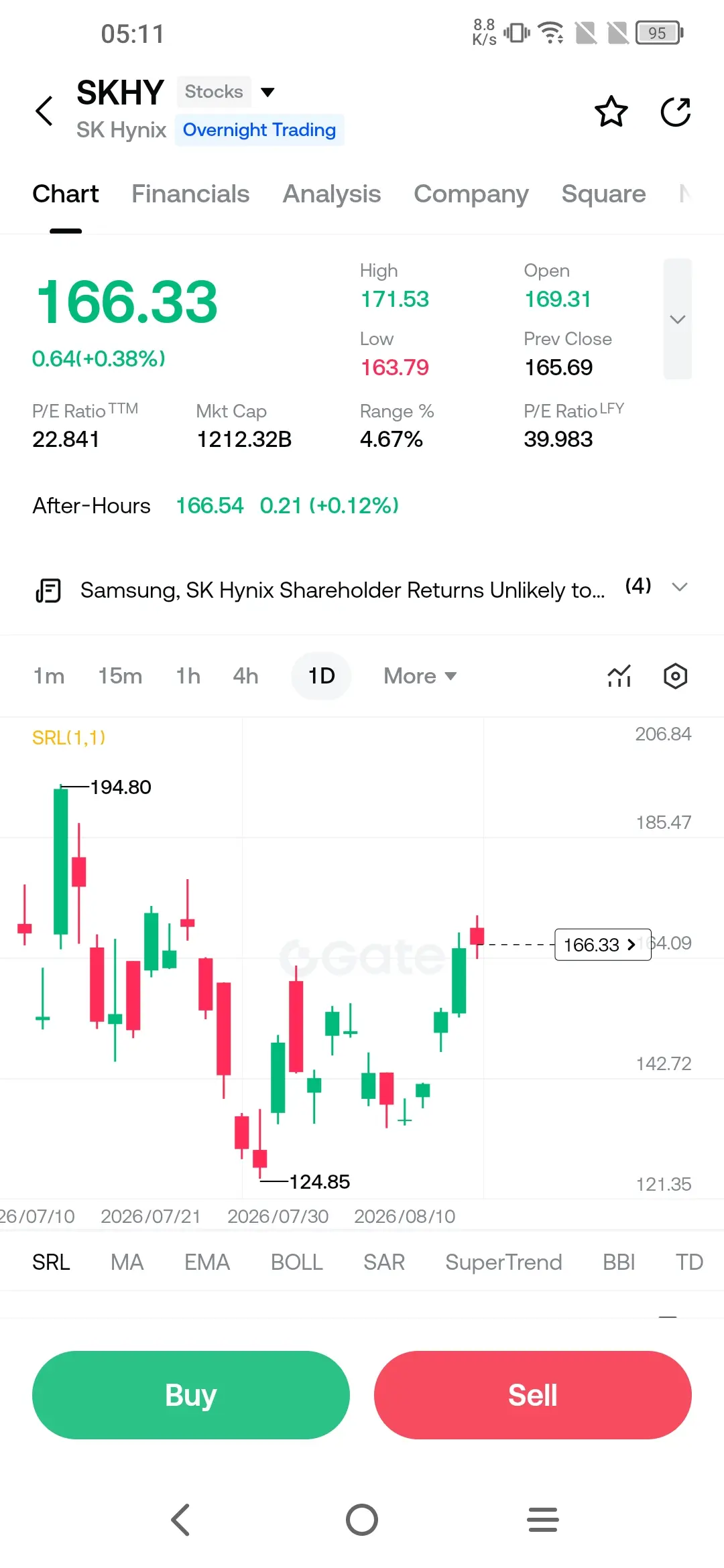Enable the EMA indicator

(x=207, y=1262)
